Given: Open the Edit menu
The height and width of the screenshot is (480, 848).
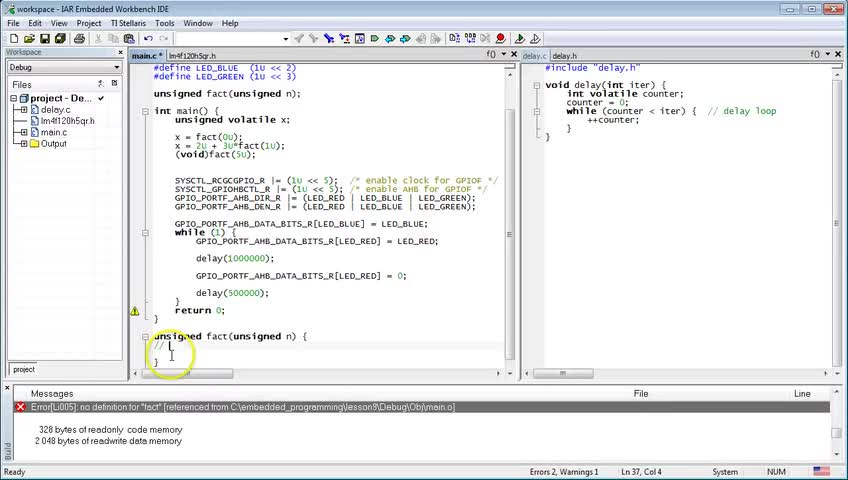Looking at the screenshot, I should (35, 23).
